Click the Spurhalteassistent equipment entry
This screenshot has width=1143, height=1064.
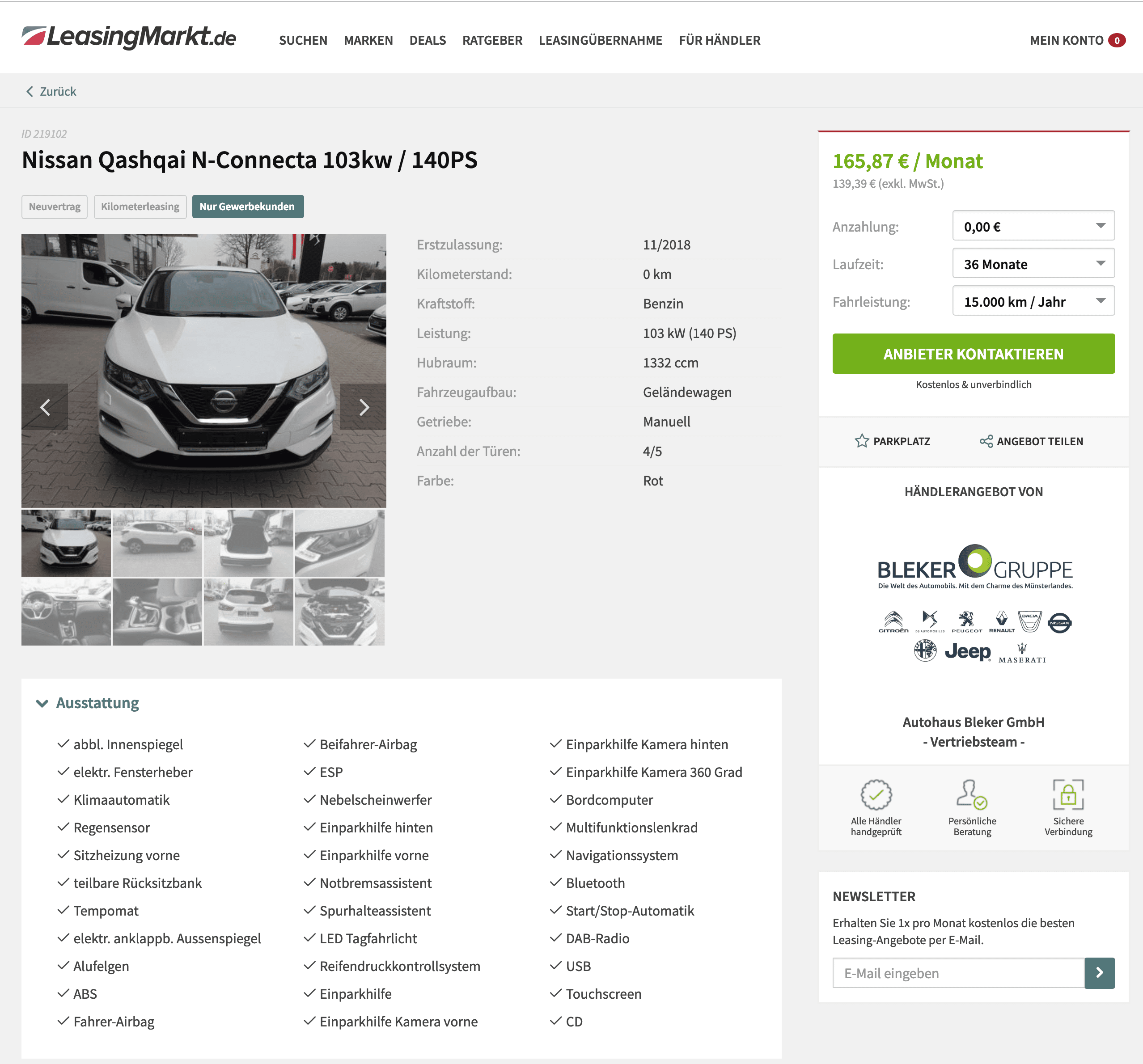375,911
